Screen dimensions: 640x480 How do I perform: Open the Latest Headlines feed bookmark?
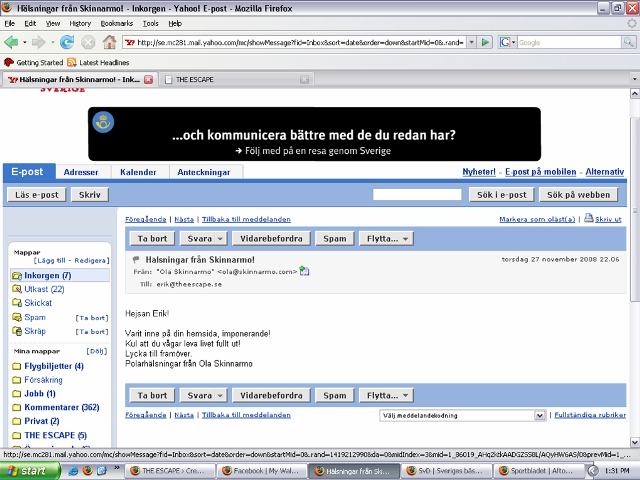pyautogui.click(x=98, y=62)
